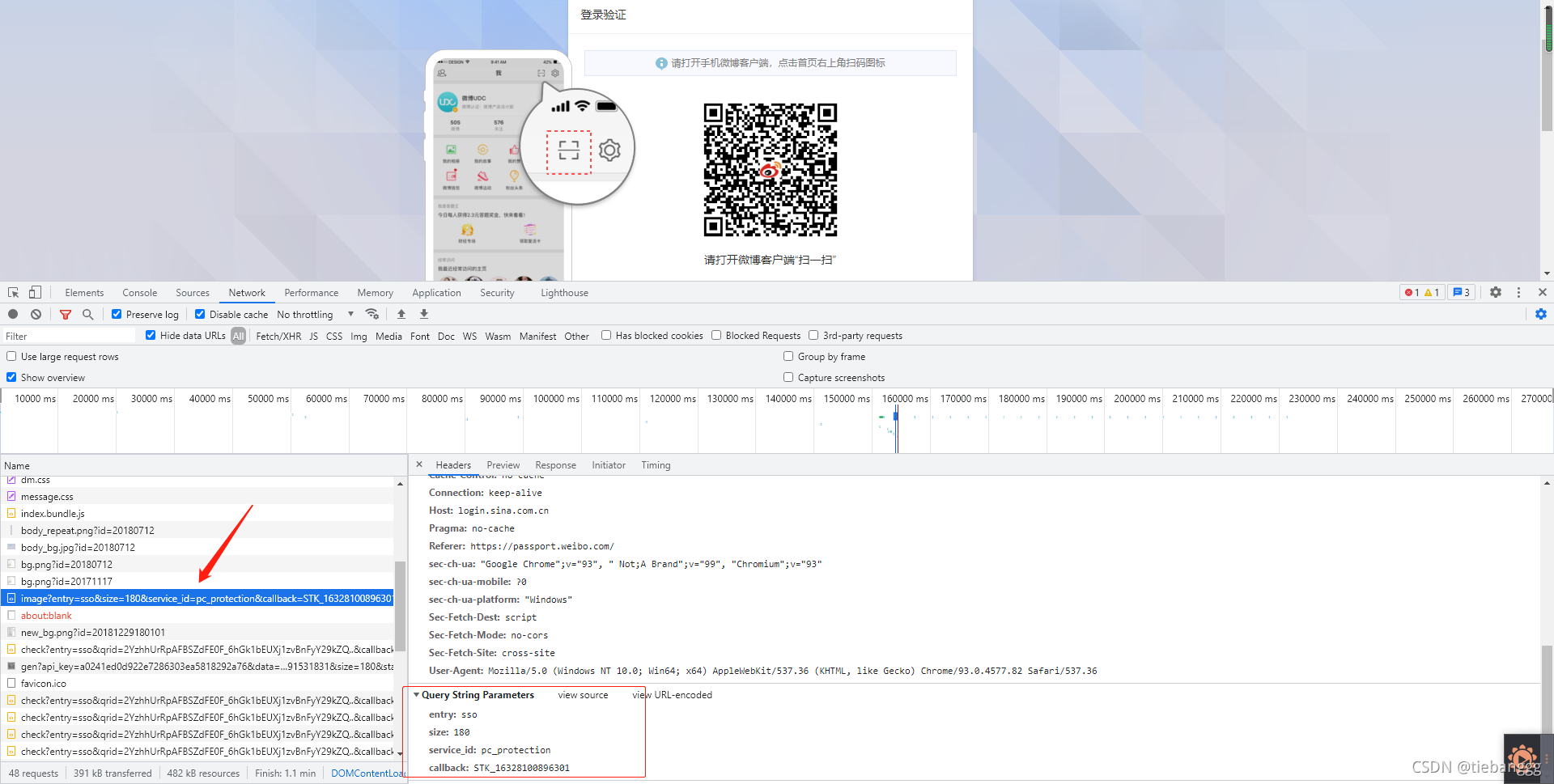Switch to the Elements tab
The width and height of the screenshot is (1554, 784).
click(84, 293)
